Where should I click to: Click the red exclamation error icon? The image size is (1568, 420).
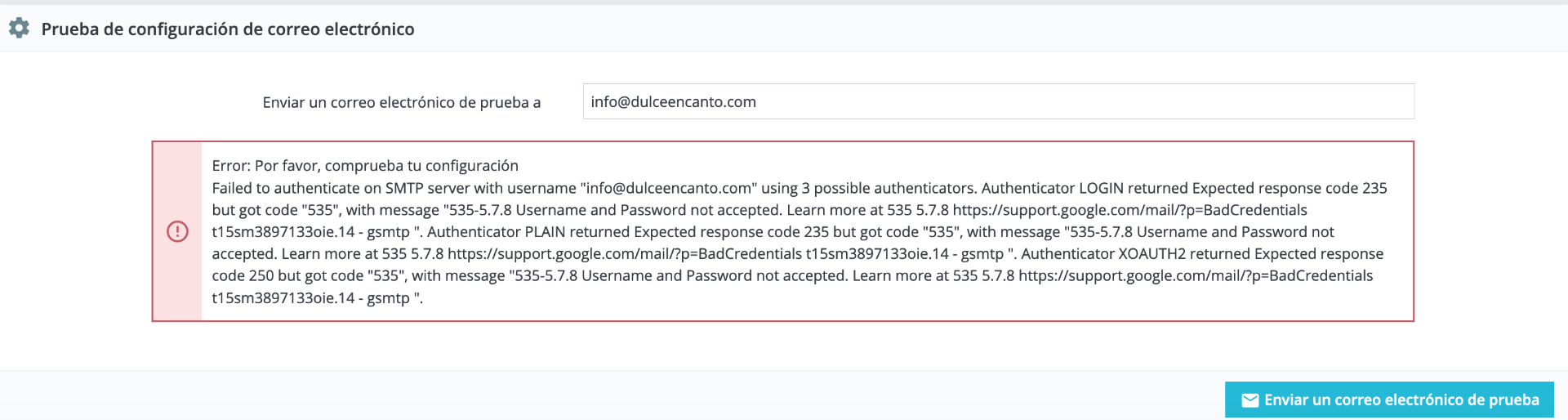tap(177, 231)
